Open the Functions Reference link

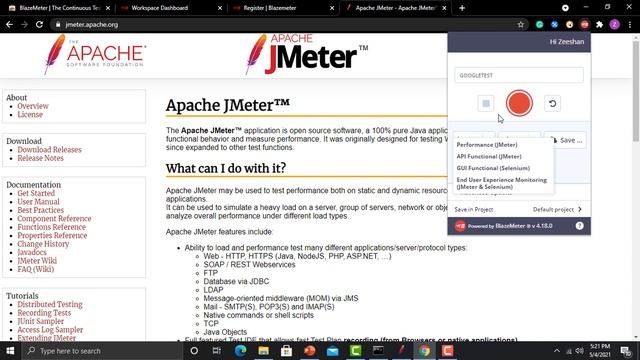51,227
